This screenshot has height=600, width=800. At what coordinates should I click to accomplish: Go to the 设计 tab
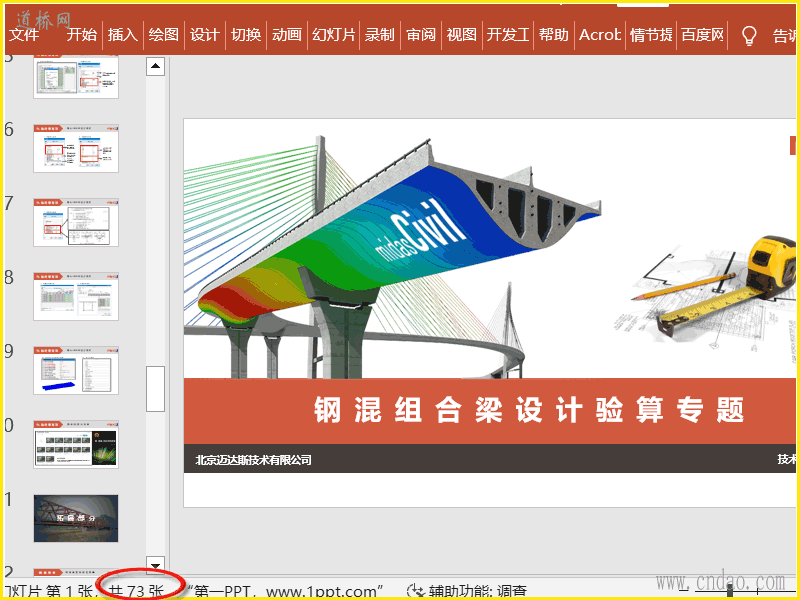[205, 35]
